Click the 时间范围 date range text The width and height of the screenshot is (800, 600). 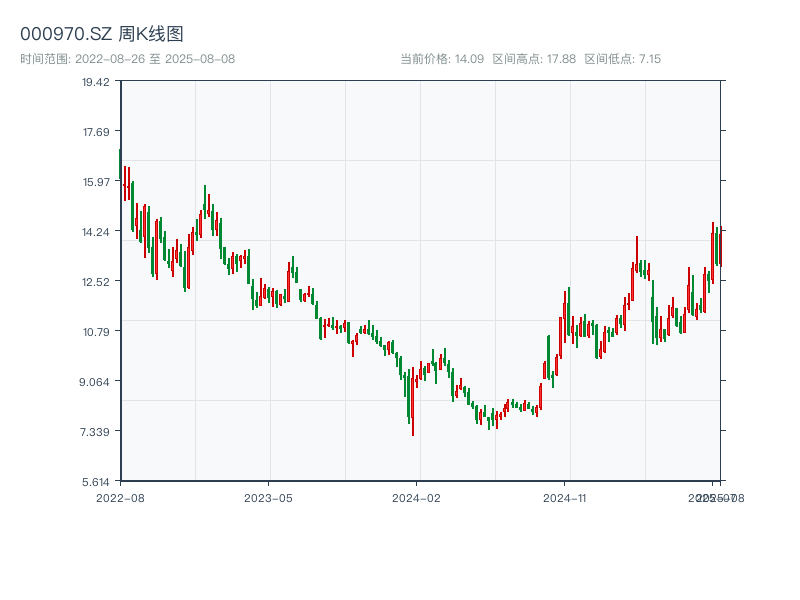point(127,59)
